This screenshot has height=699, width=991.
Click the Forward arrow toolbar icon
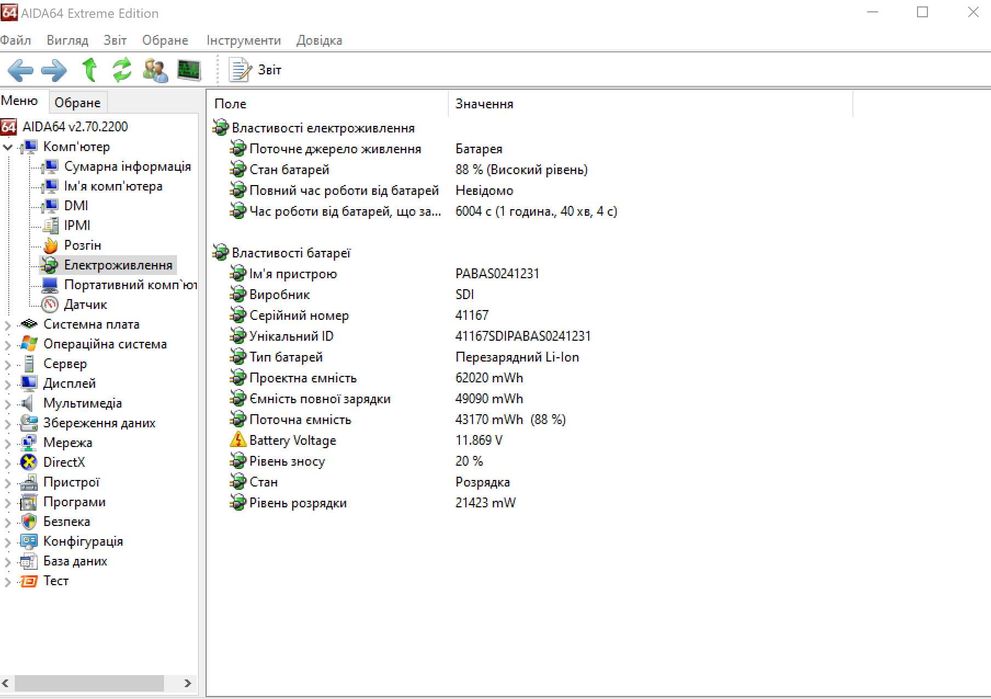(54, 70)
